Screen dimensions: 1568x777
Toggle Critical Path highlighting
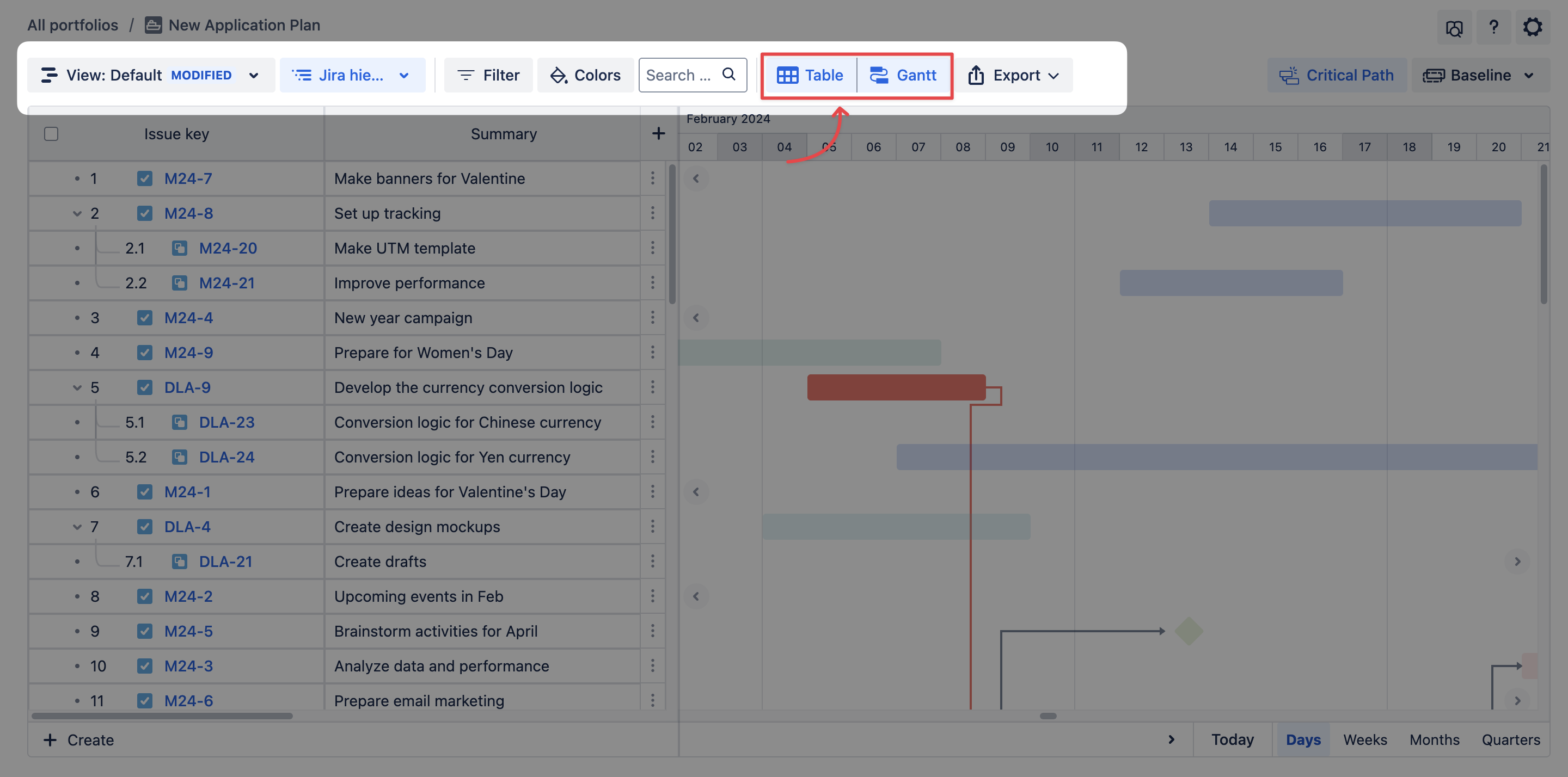tap(1337, 76)
